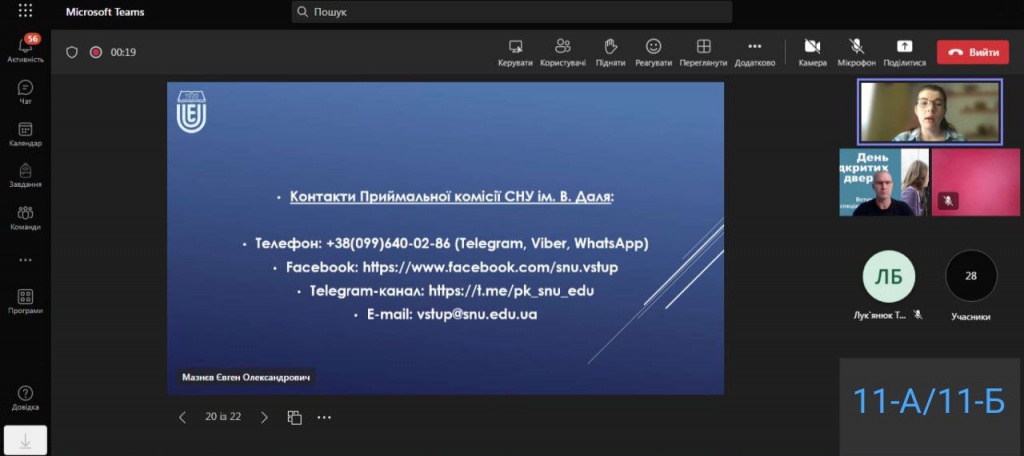Leave the meeting with Вийти button
The image size is (1024, 456).
972,52
